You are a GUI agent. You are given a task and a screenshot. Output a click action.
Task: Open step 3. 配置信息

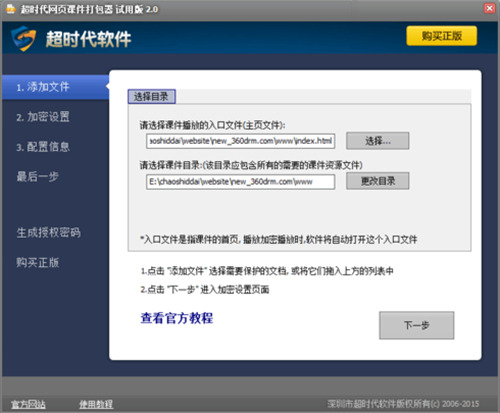(43, 146)
